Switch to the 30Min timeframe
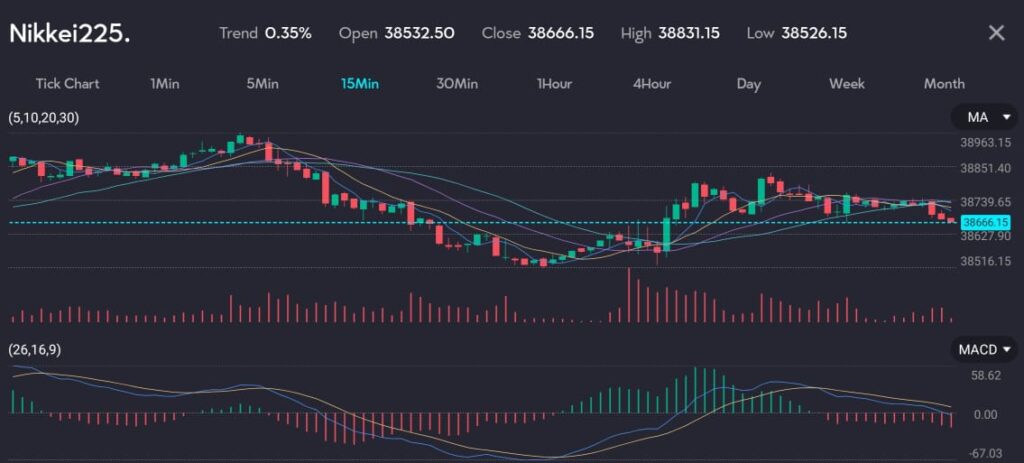 pos(457,84)
